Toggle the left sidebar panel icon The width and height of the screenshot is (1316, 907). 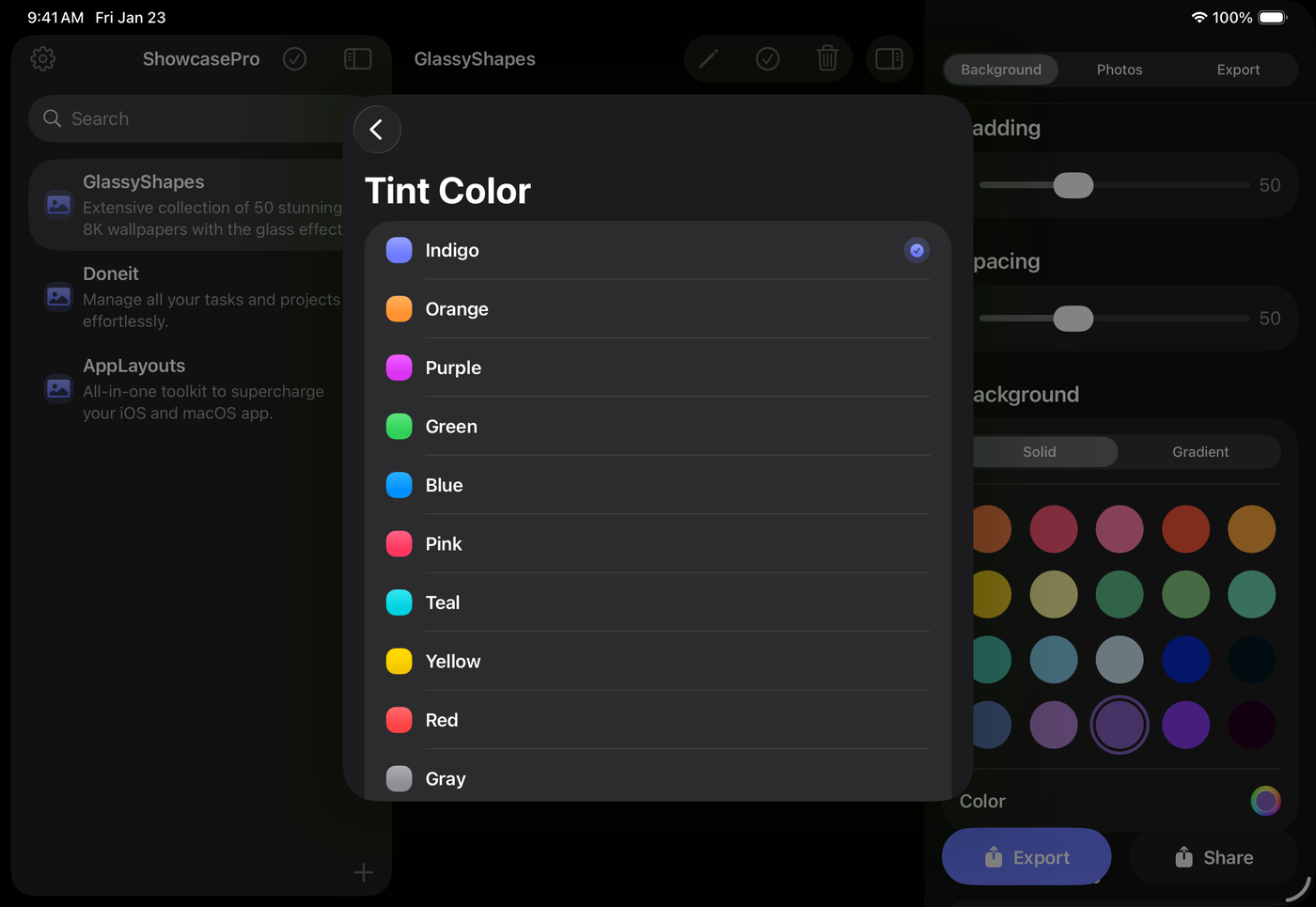tap(358, 59)
